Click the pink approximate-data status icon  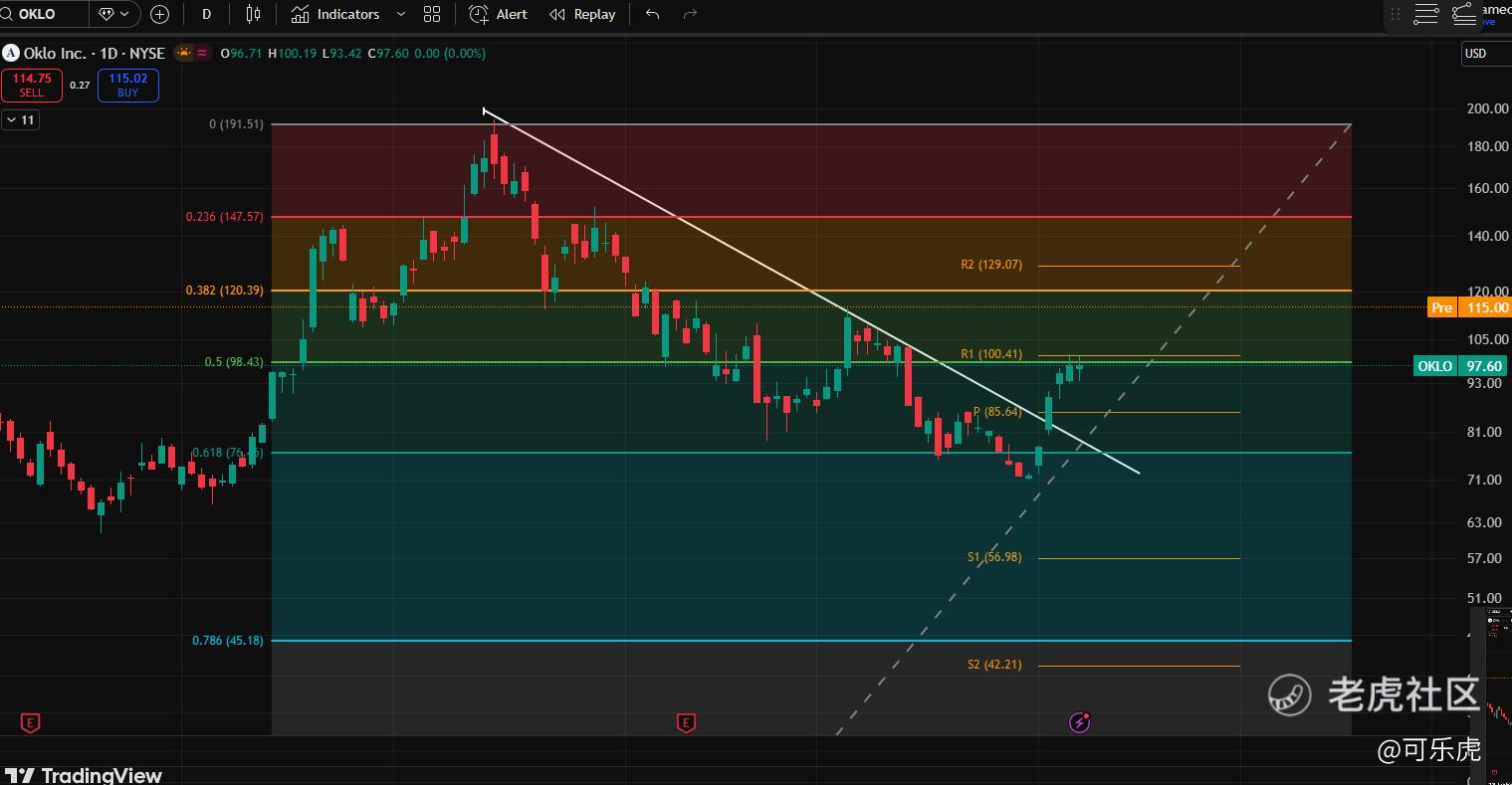(202, 53)
